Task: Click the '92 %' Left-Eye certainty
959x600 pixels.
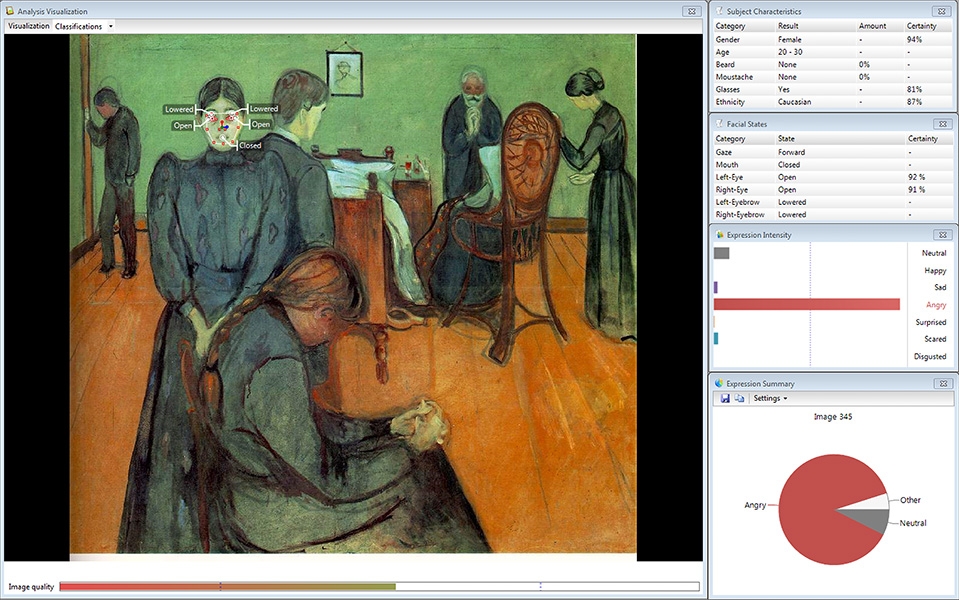Action: (x=916, y=177)
